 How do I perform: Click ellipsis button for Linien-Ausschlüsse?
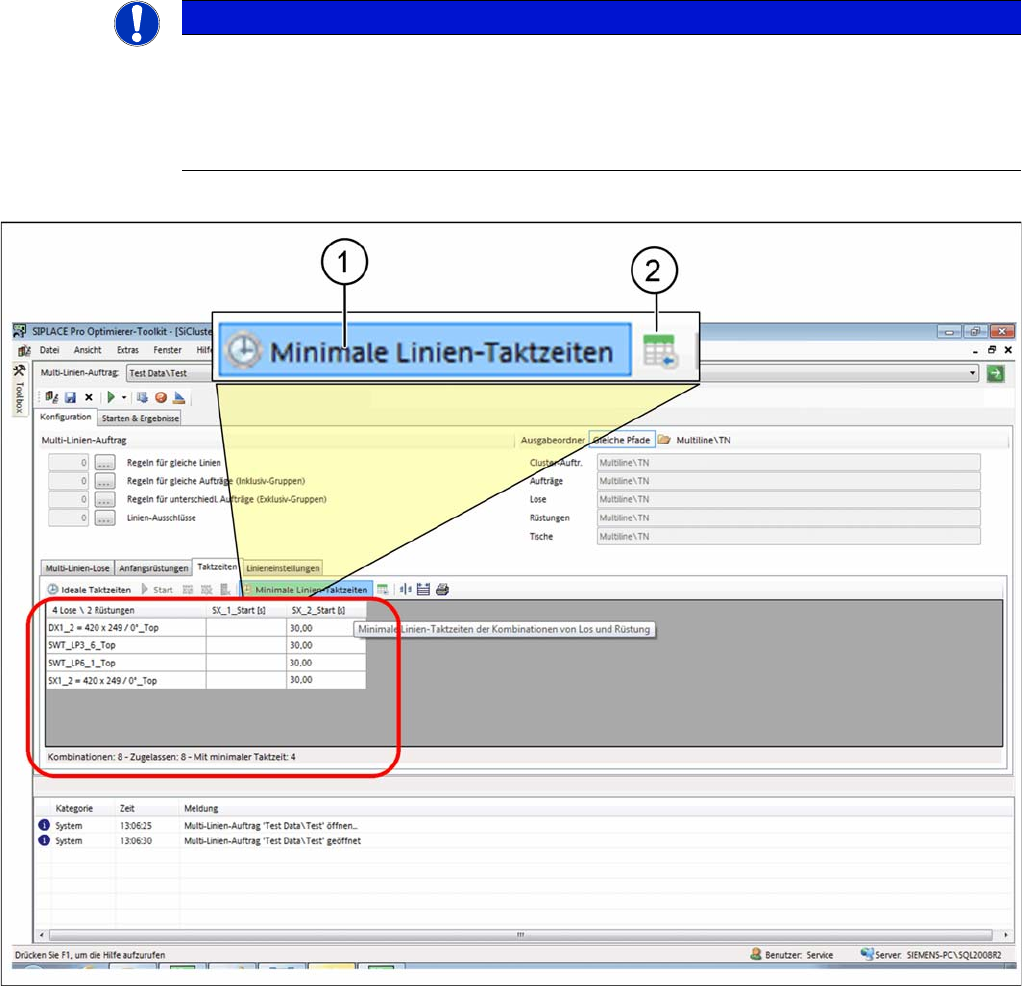point(104,518)
